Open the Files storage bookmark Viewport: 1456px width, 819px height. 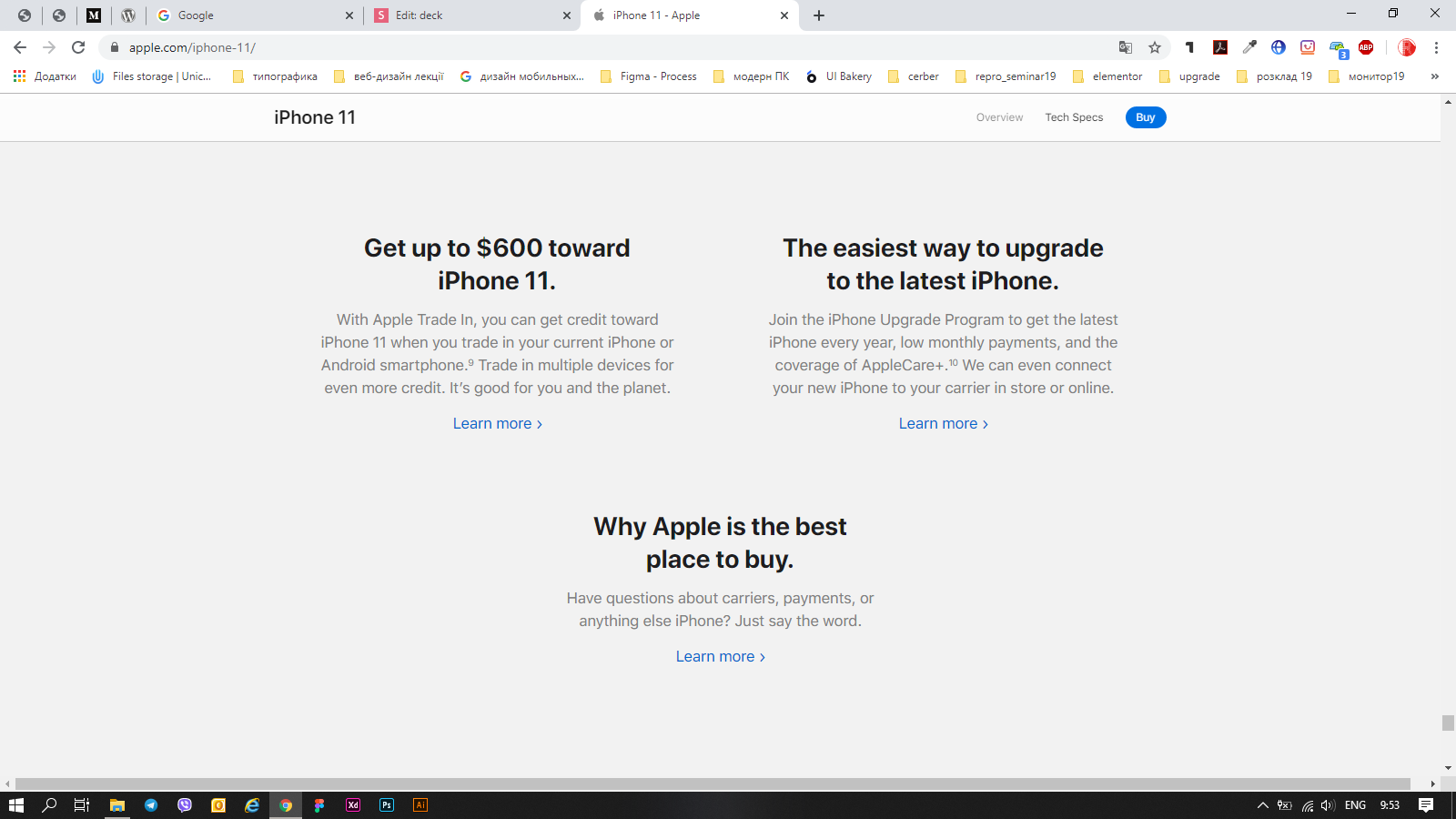[x=152, y=76]
